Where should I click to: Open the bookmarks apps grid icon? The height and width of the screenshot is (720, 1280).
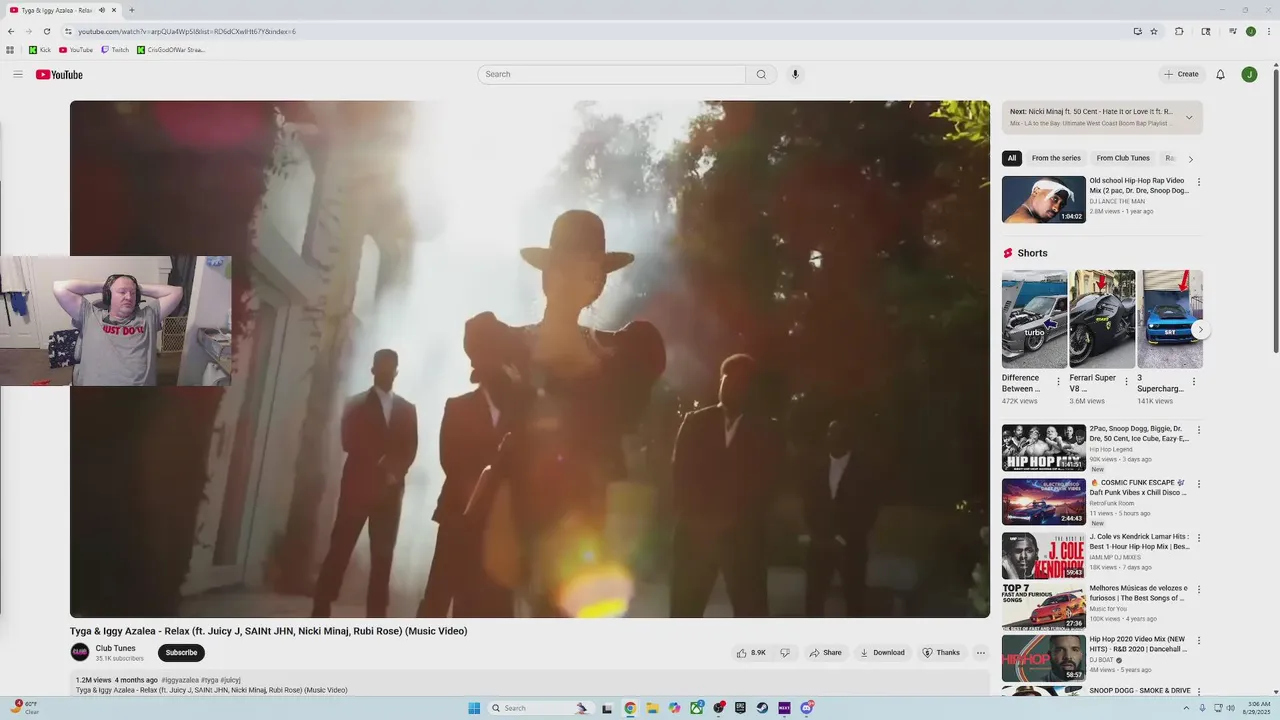pos(10,50)
